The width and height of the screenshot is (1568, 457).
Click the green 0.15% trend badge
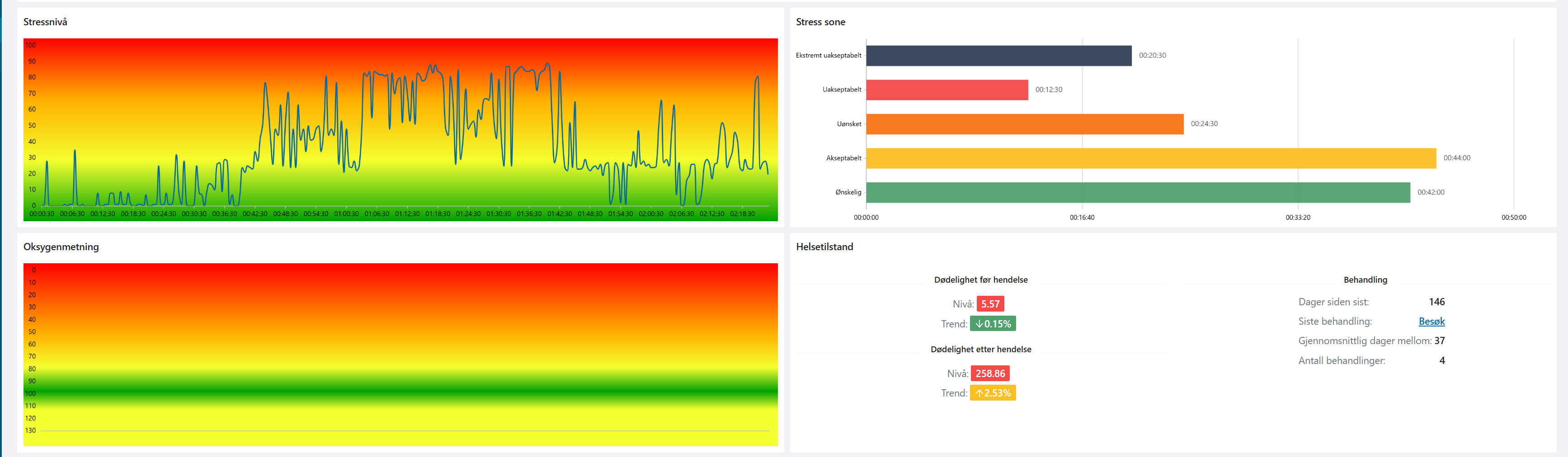(x=992, y=324)
